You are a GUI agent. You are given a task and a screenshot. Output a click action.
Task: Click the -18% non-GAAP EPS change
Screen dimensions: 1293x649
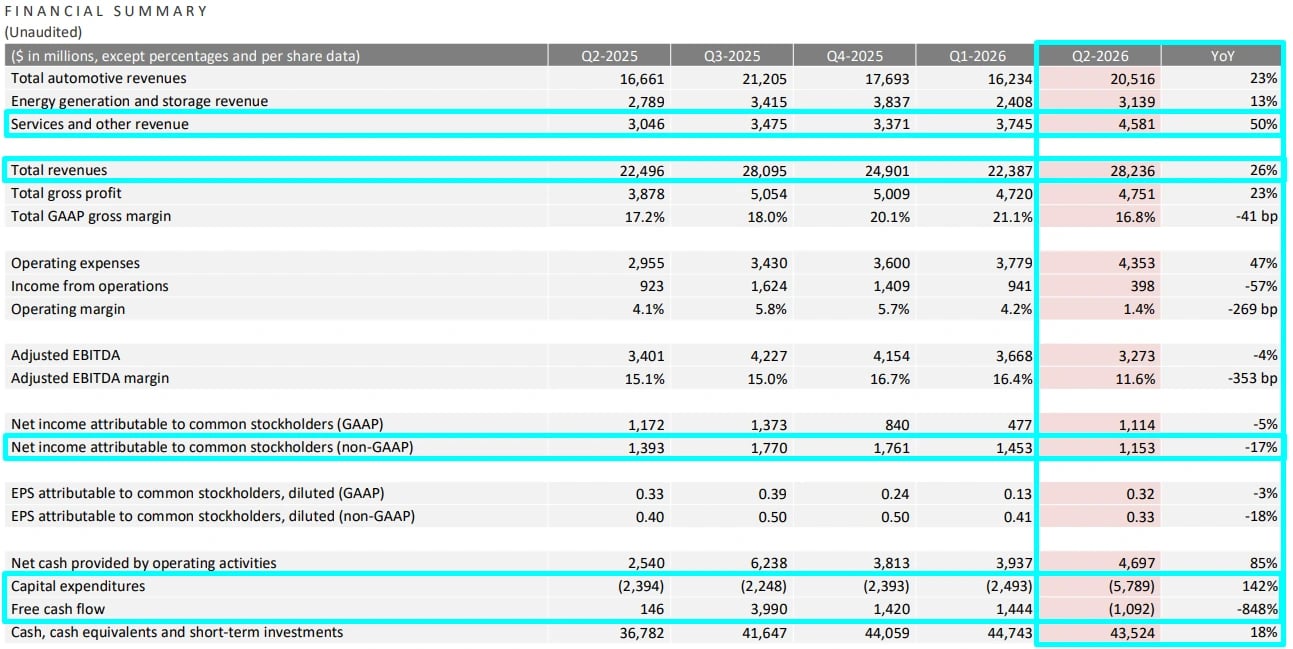[x=1262, y=516]
